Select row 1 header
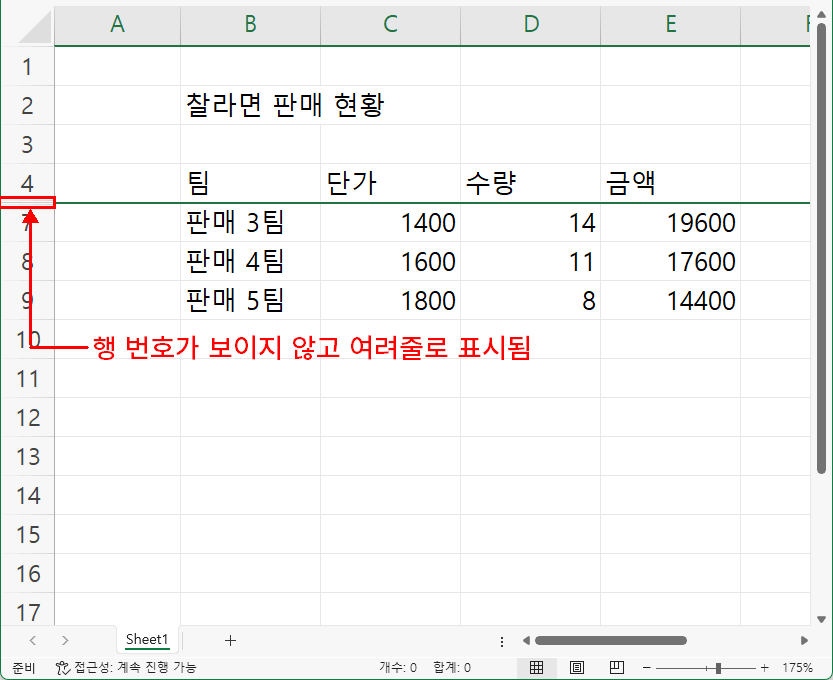Viewport: 833px width, 680px height. pos(27,66)
